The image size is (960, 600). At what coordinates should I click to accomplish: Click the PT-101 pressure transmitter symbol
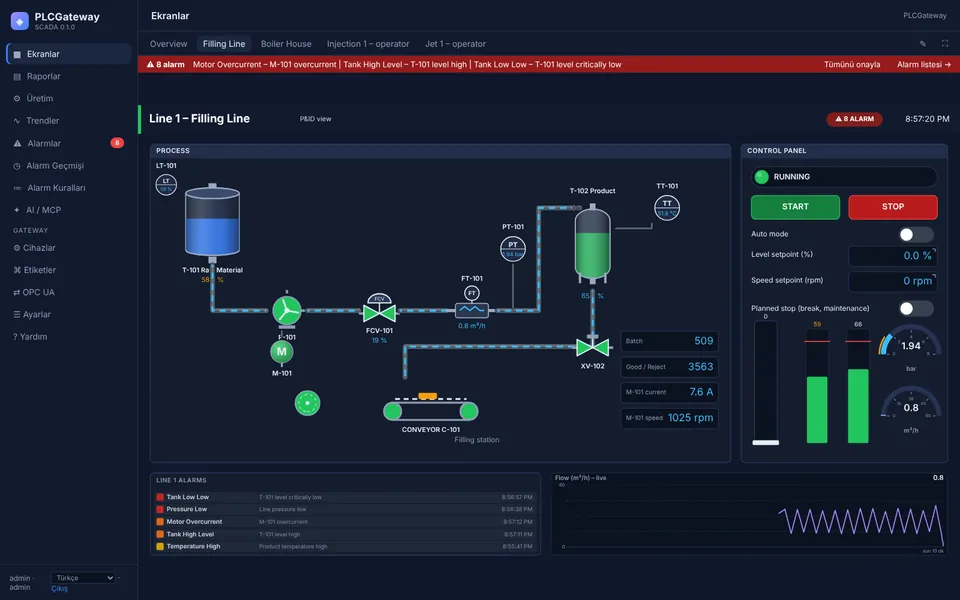pyautogui.click(x=512, y=249)
